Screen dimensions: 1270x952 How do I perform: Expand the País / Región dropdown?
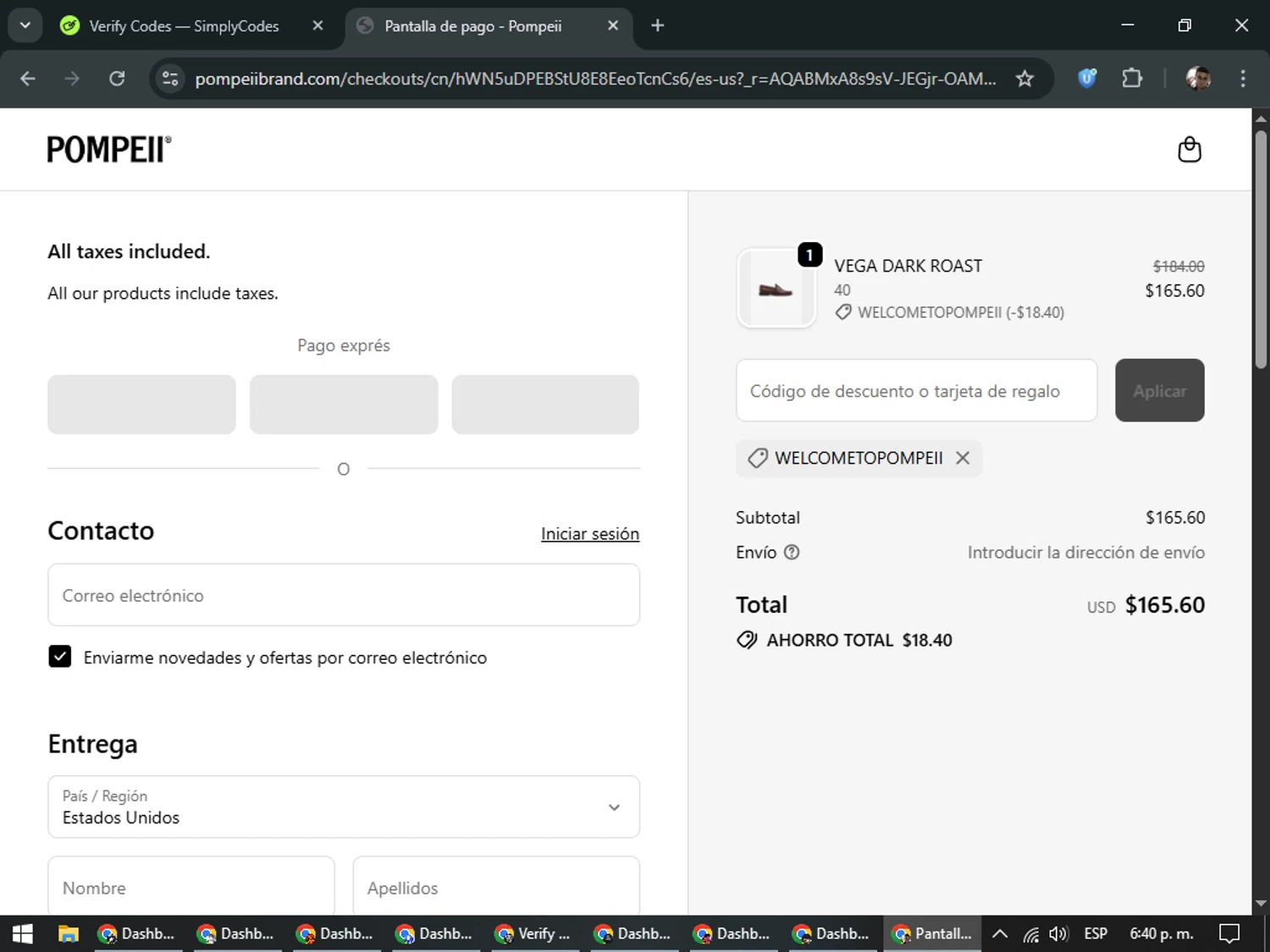[344, 807]
